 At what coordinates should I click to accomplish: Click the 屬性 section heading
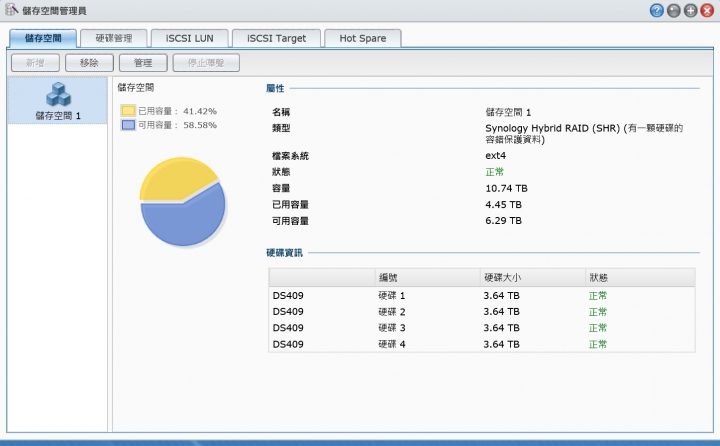tap(275, 88)
